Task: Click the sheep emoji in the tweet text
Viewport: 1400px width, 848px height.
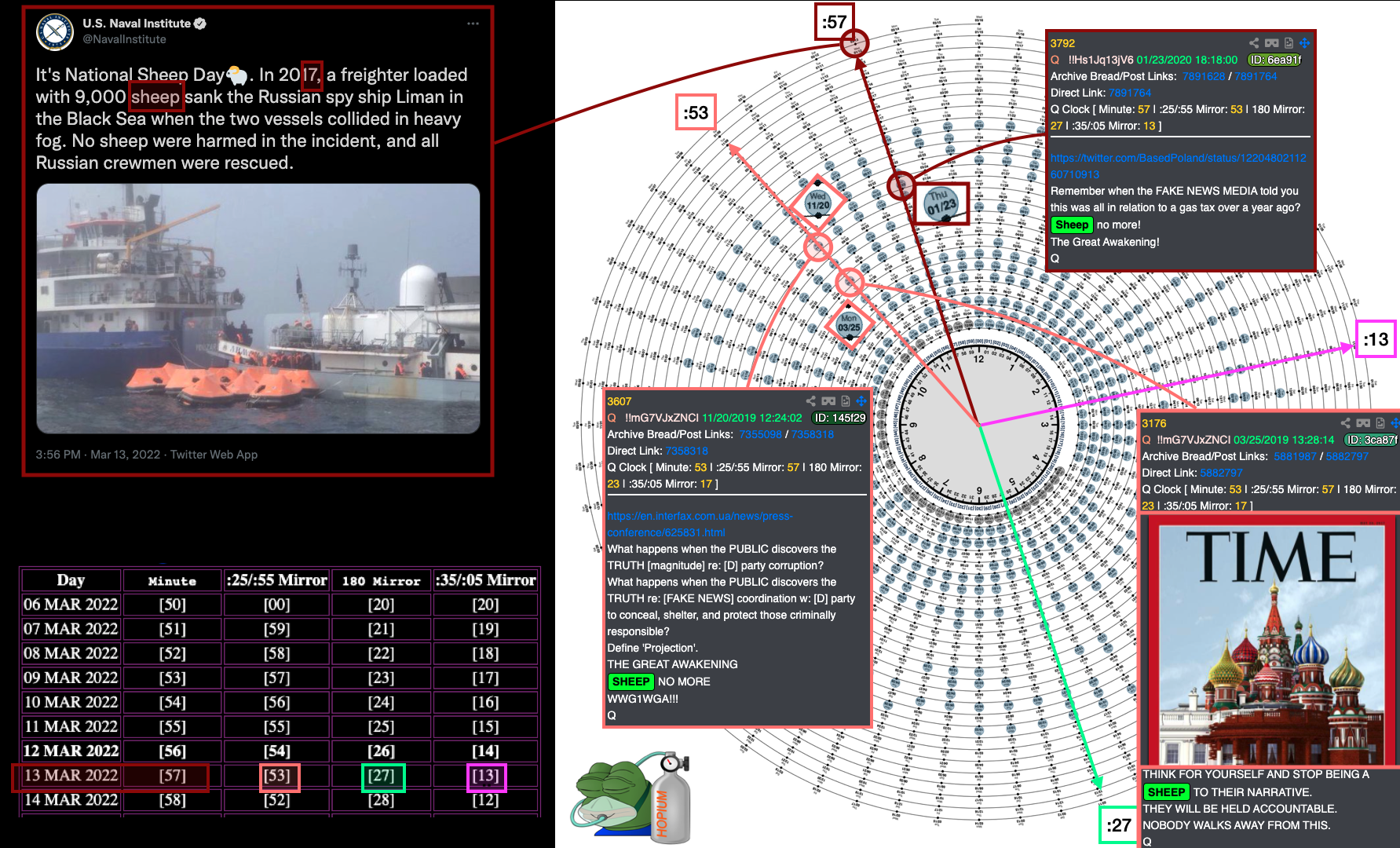Action: pos(237,75)
